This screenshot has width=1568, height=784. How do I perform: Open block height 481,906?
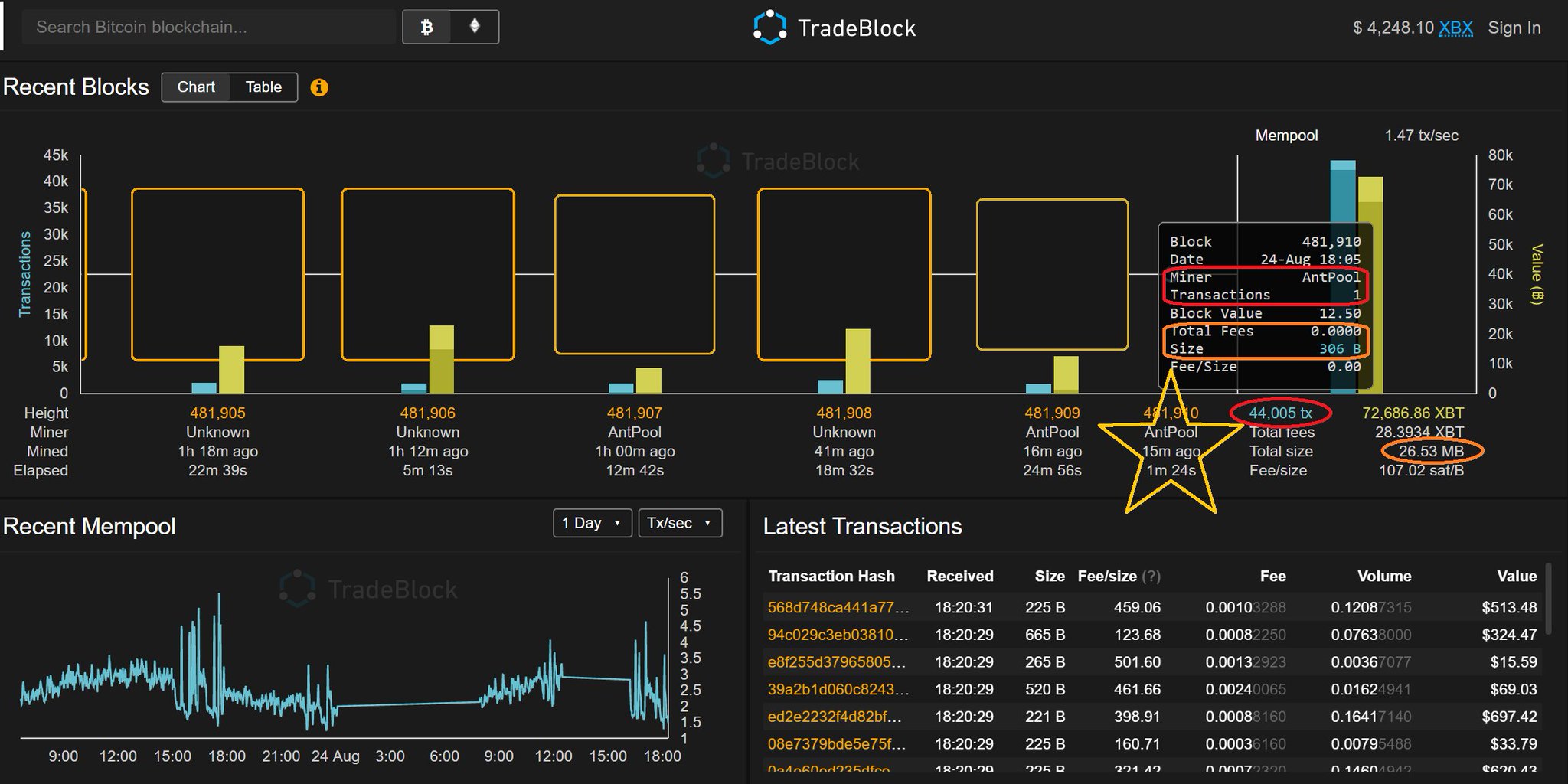point(427,413)
